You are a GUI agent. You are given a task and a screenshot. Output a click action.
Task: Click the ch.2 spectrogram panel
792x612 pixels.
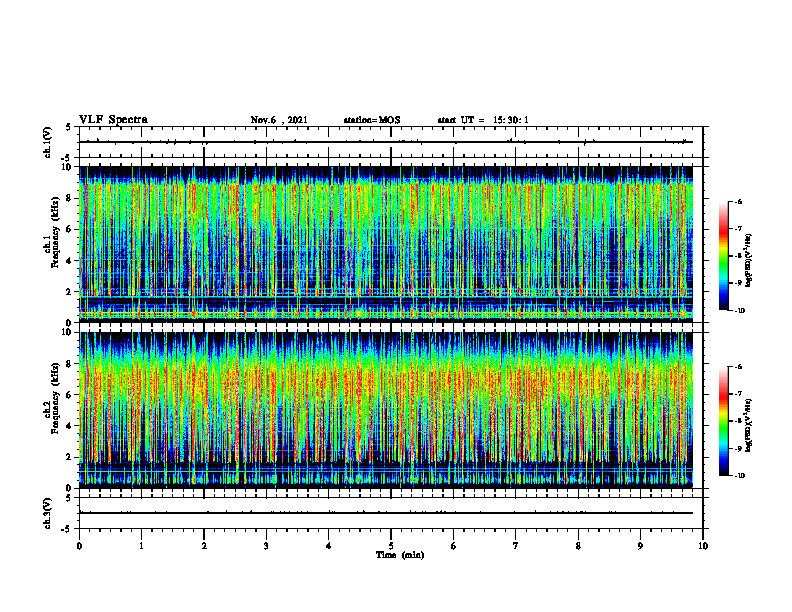[x=386, y=410]
